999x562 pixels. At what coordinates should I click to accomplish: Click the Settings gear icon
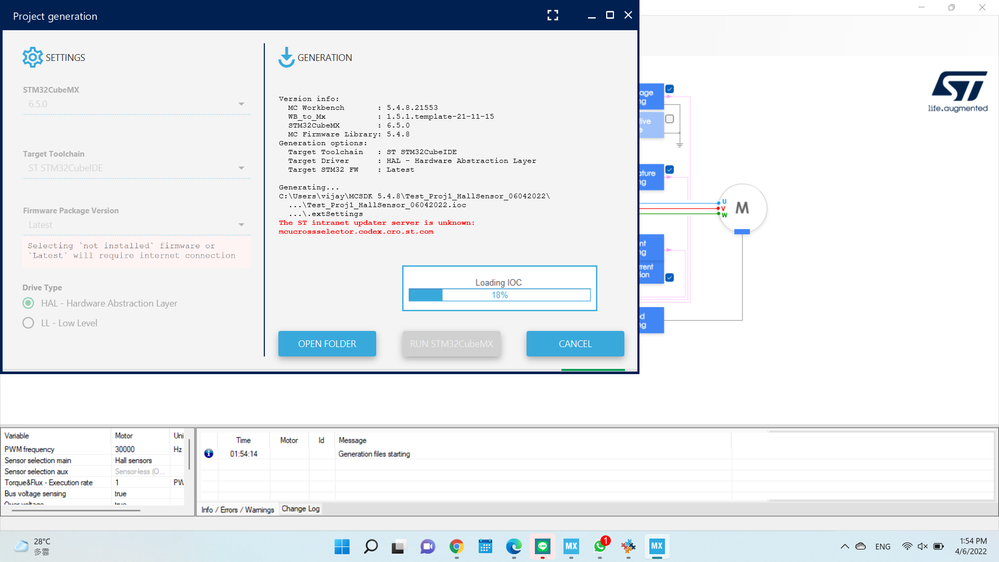coord(32,57)
